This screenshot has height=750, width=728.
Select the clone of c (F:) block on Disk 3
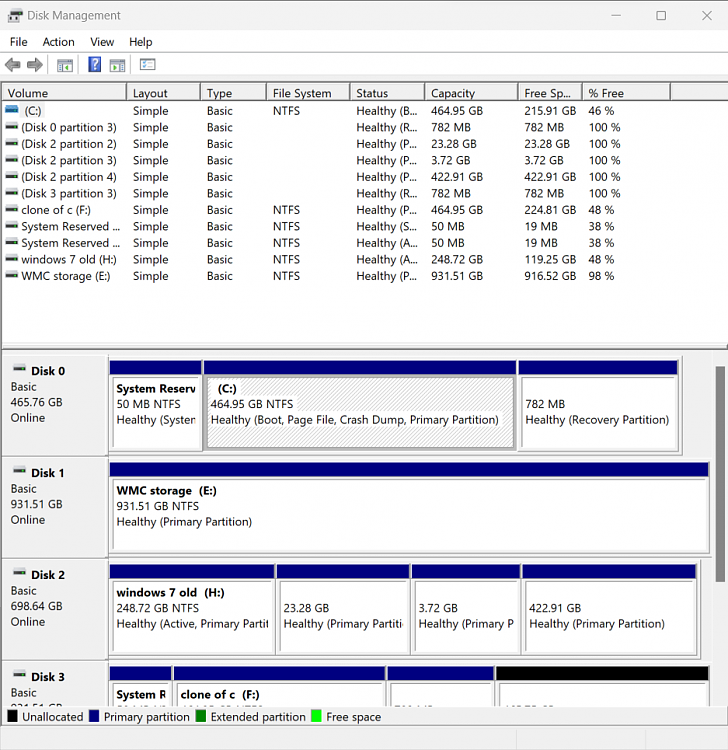[x=279, y=686]
